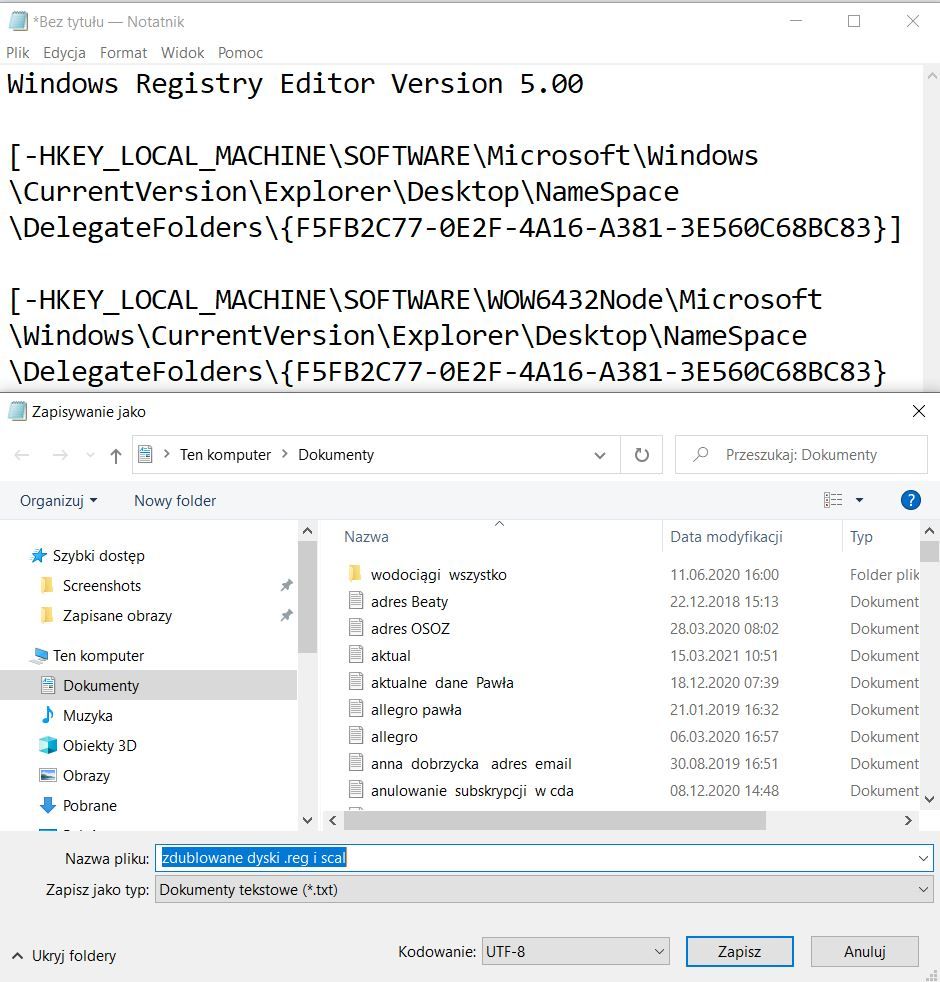
Task: Expand the Organizuj dropdown menu
Action: point(57,500)
